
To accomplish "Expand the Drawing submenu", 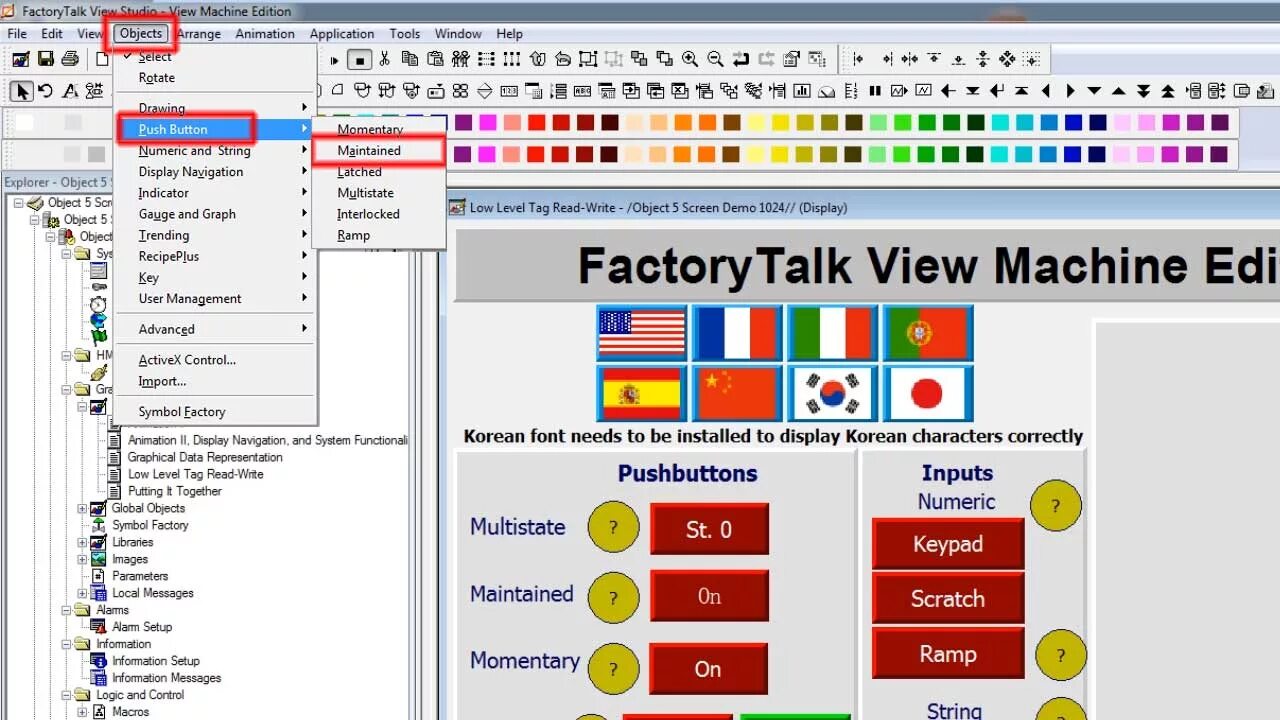I will (x=215, y=108).
